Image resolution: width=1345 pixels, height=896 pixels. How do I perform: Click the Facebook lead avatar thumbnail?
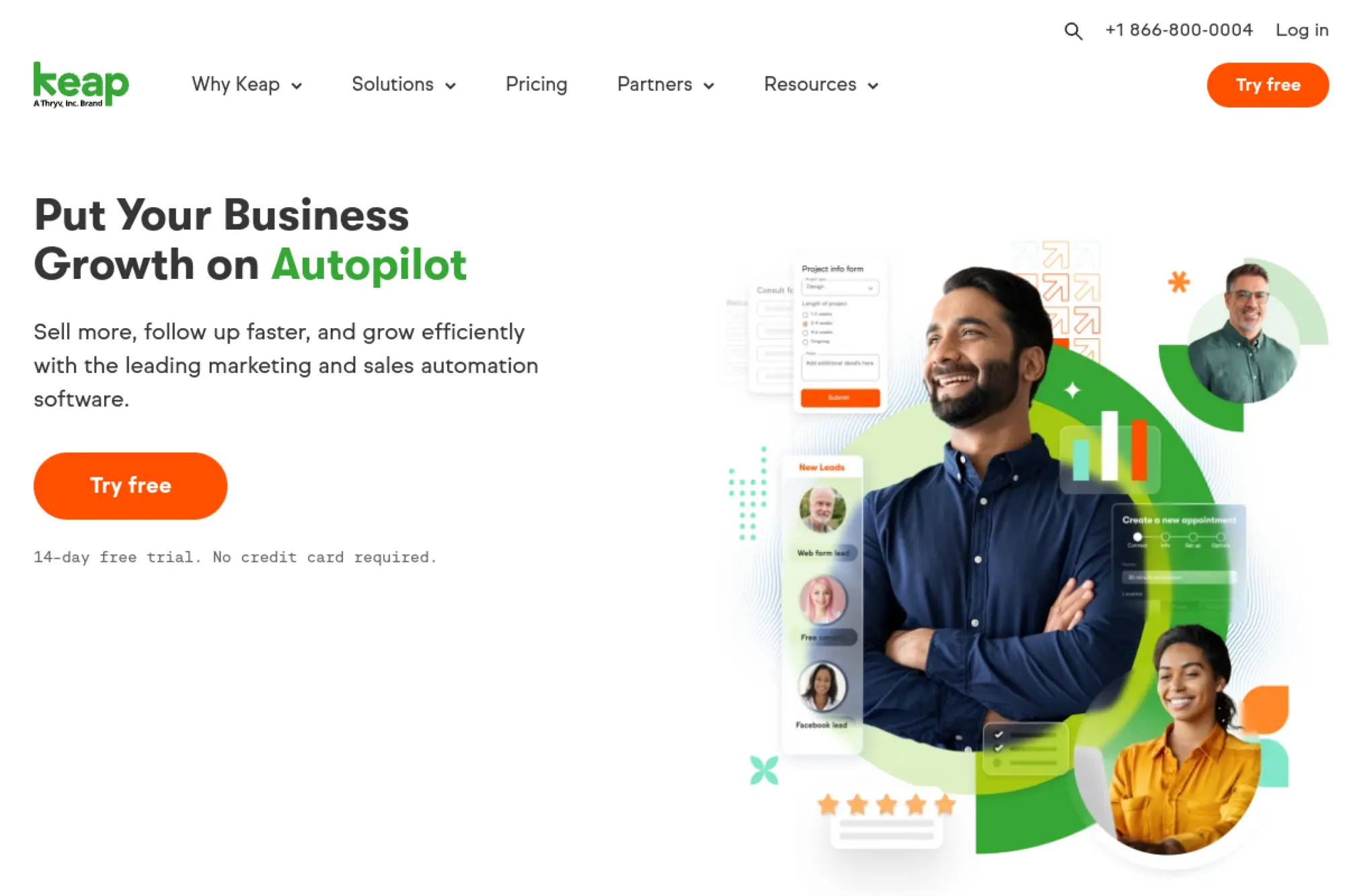coord(822,686)
